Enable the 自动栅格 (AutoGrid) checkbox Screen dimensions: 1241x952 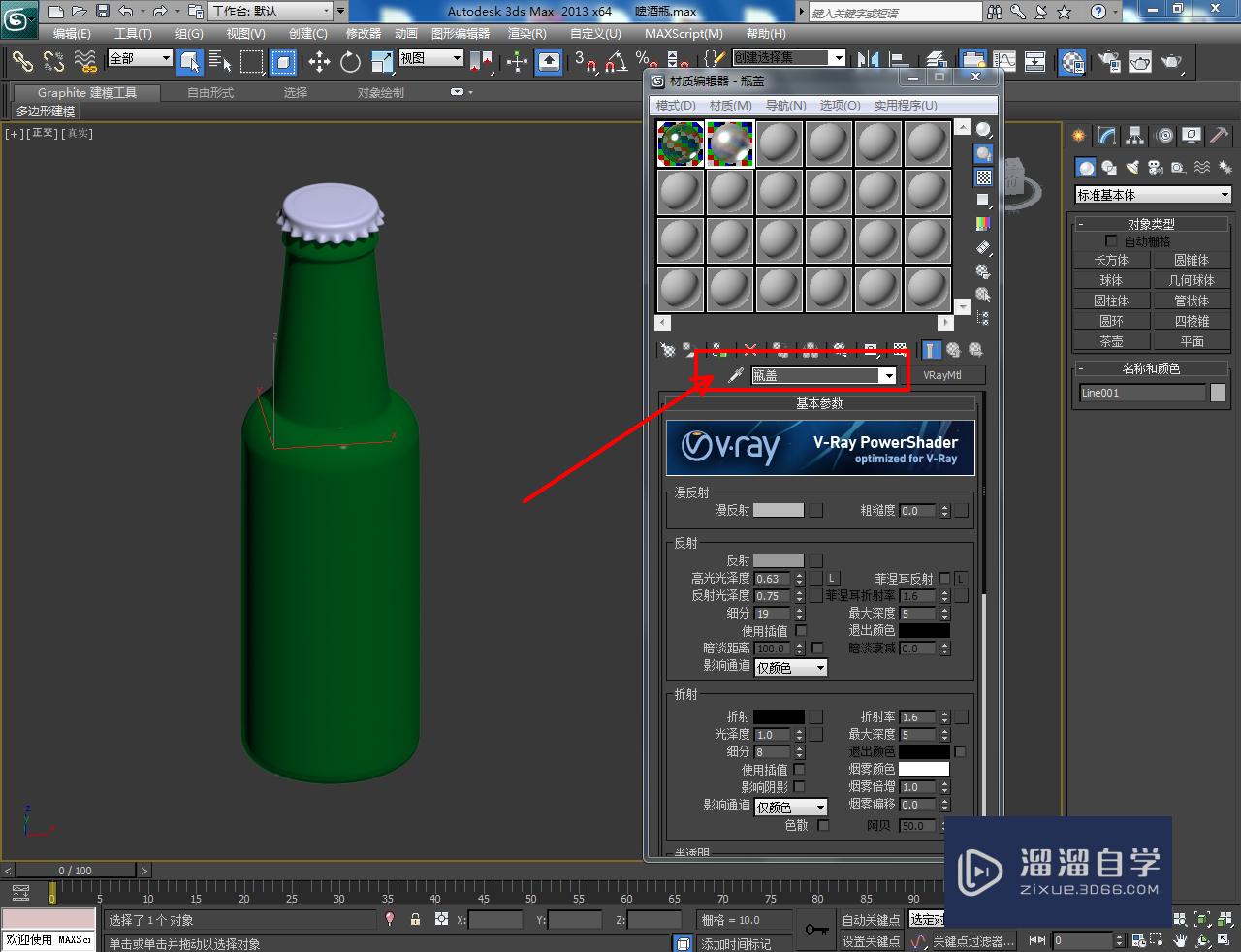(1111, 240)
